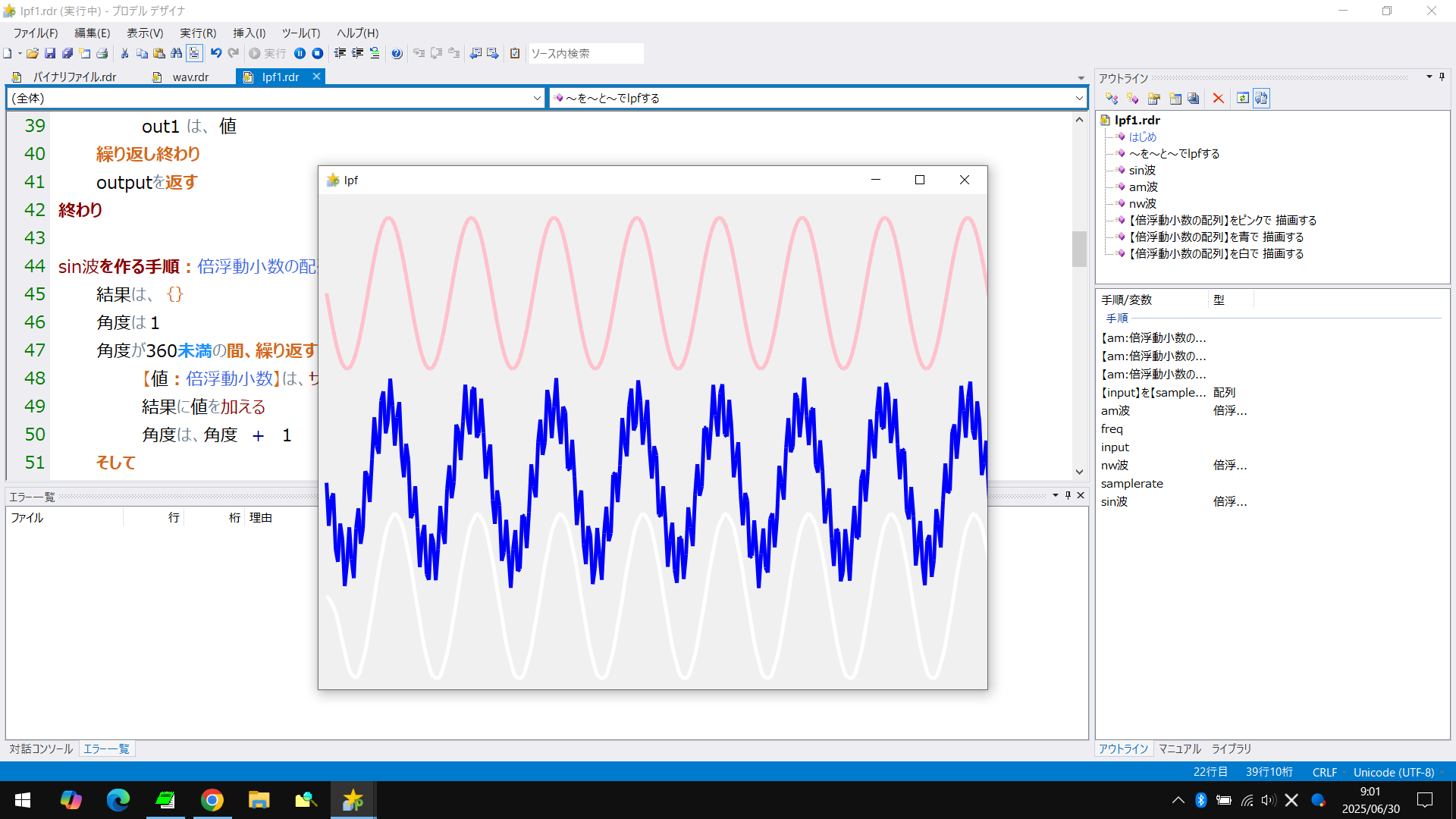The width and height of the screenshot is (1456, 819).
Task: Open the 実行(R) menu
Action: [197, 33]
